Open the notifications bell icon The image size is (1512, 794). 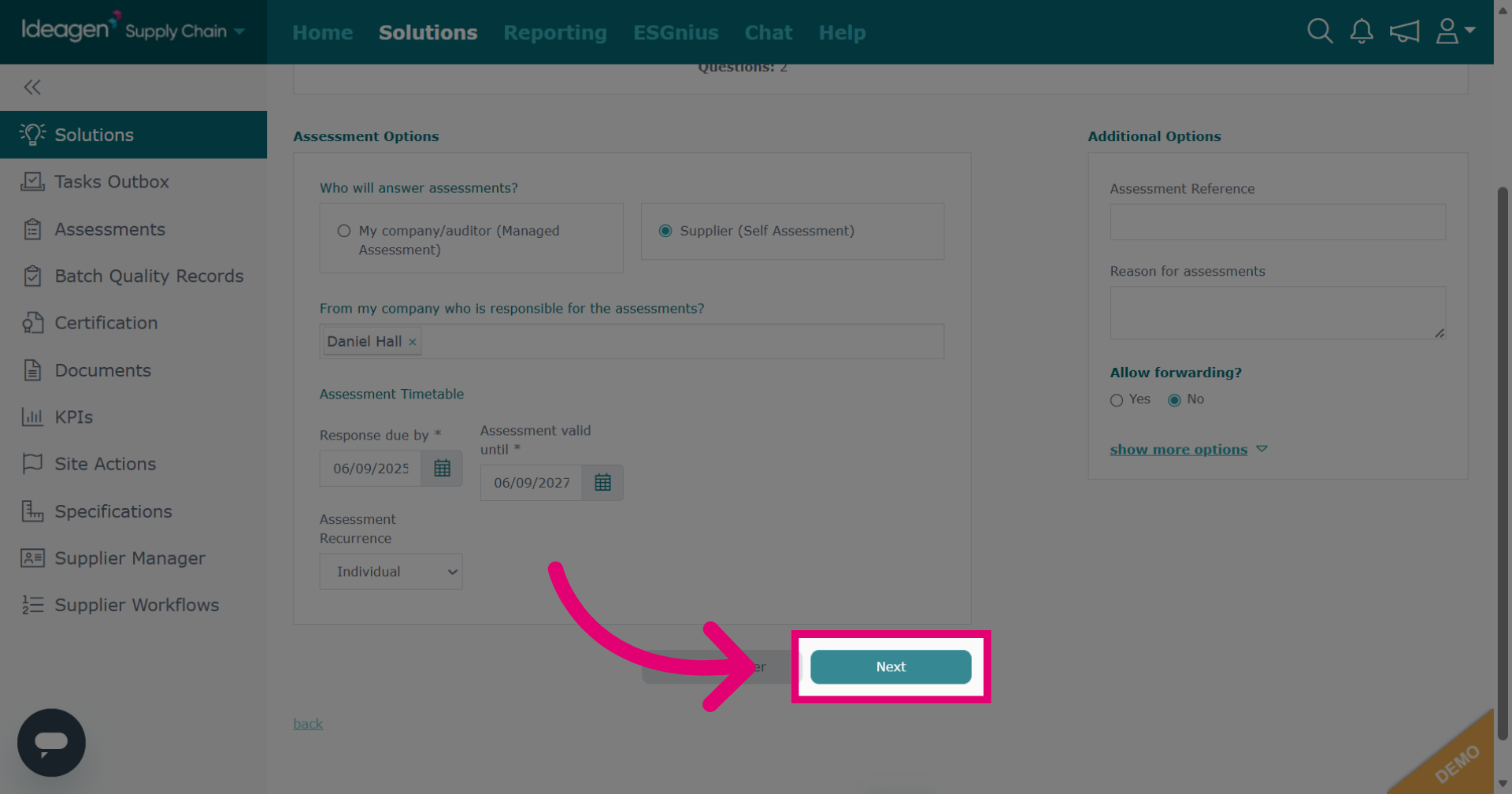click(x=1362, y=32)
